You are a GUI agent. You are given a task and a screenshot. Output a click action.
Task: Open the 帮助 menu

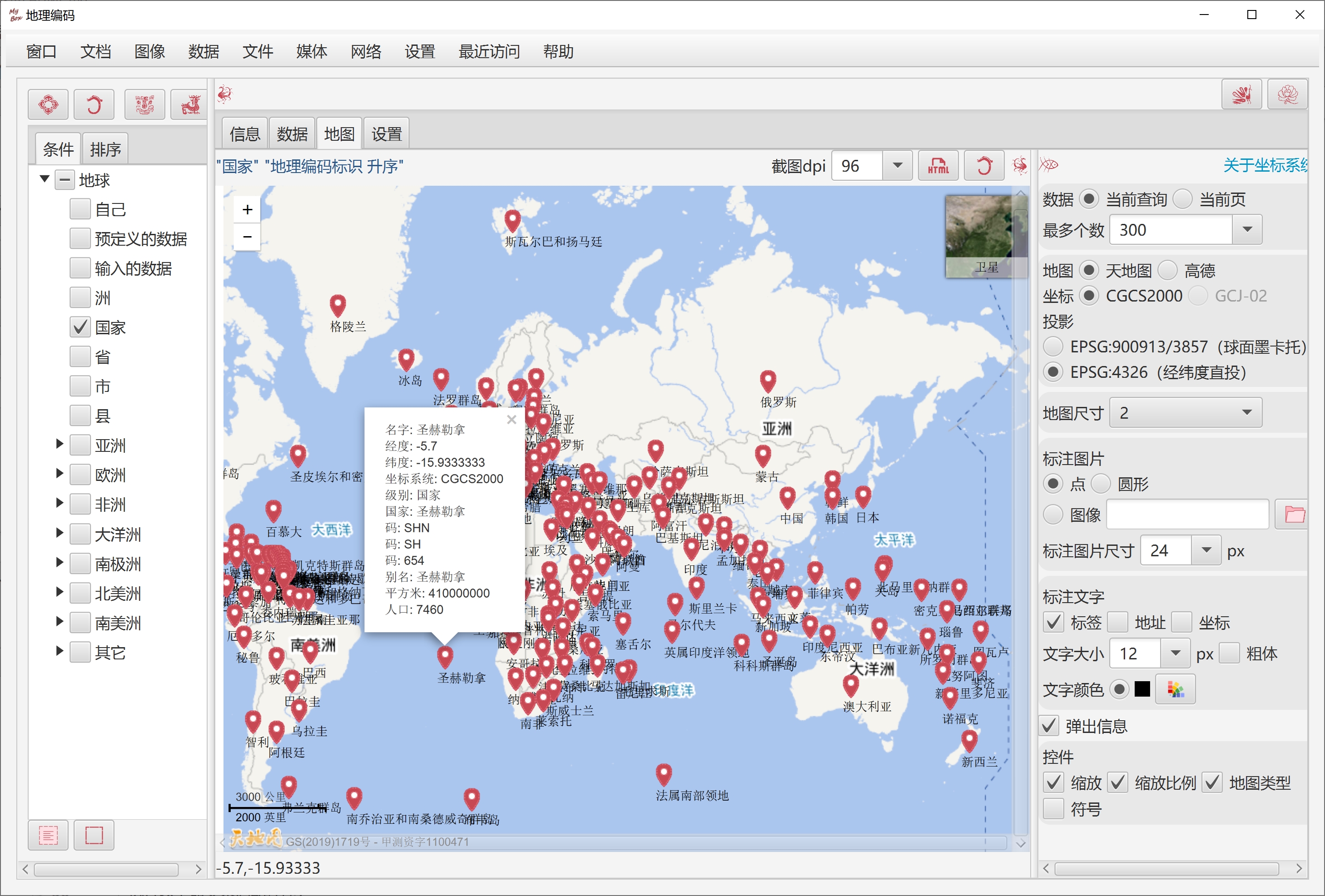(558, 52)
